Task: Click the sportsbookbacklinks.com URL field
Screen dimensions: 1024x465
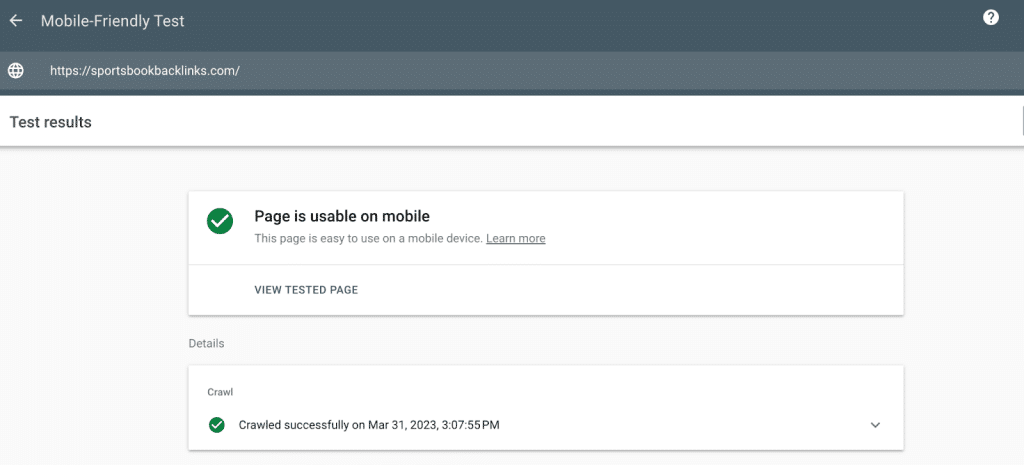Action: click(x=146, y=71)
